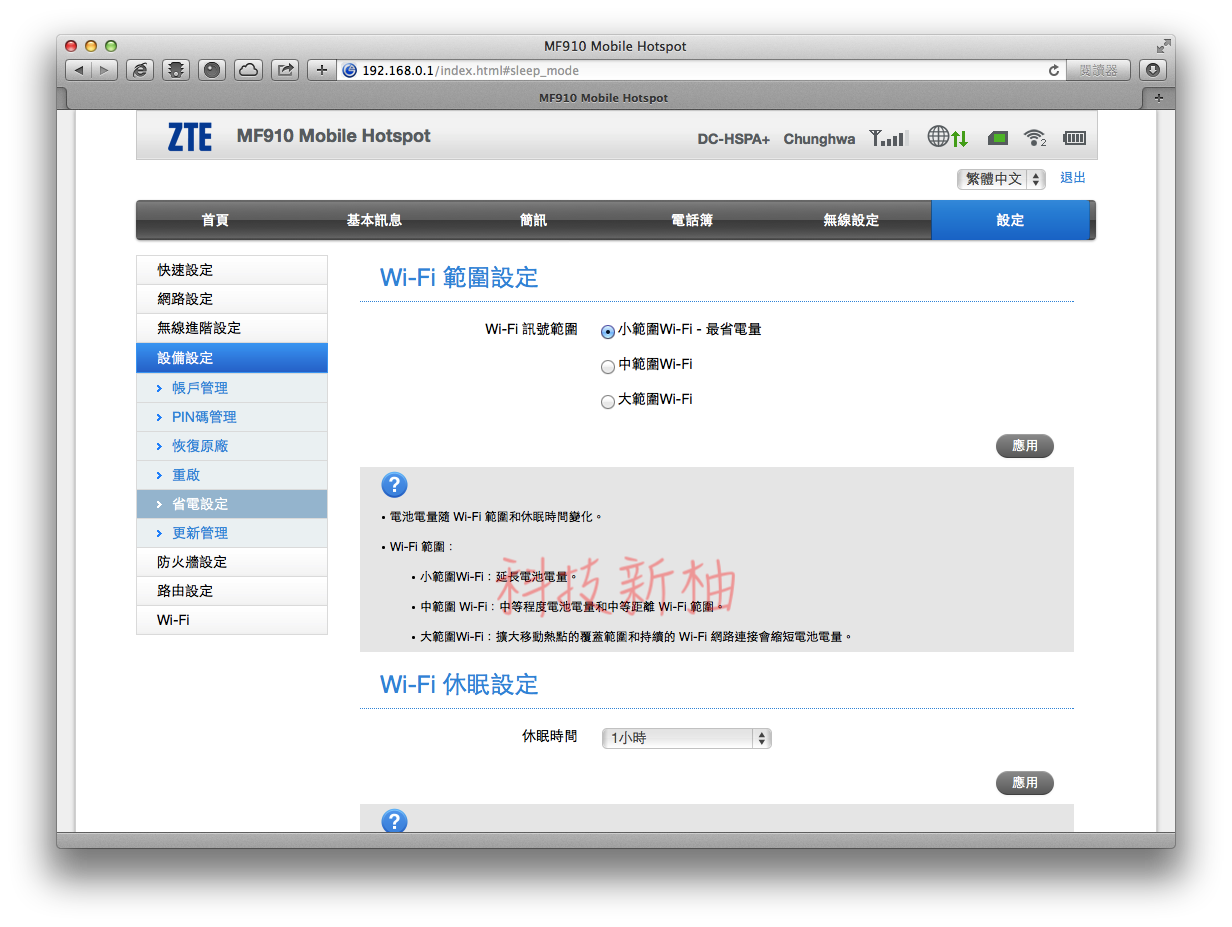The height and width of the screenshot is (927, 1232).
Task: Open the PIN碼管理 submenu item
Action: coord(232,417)
